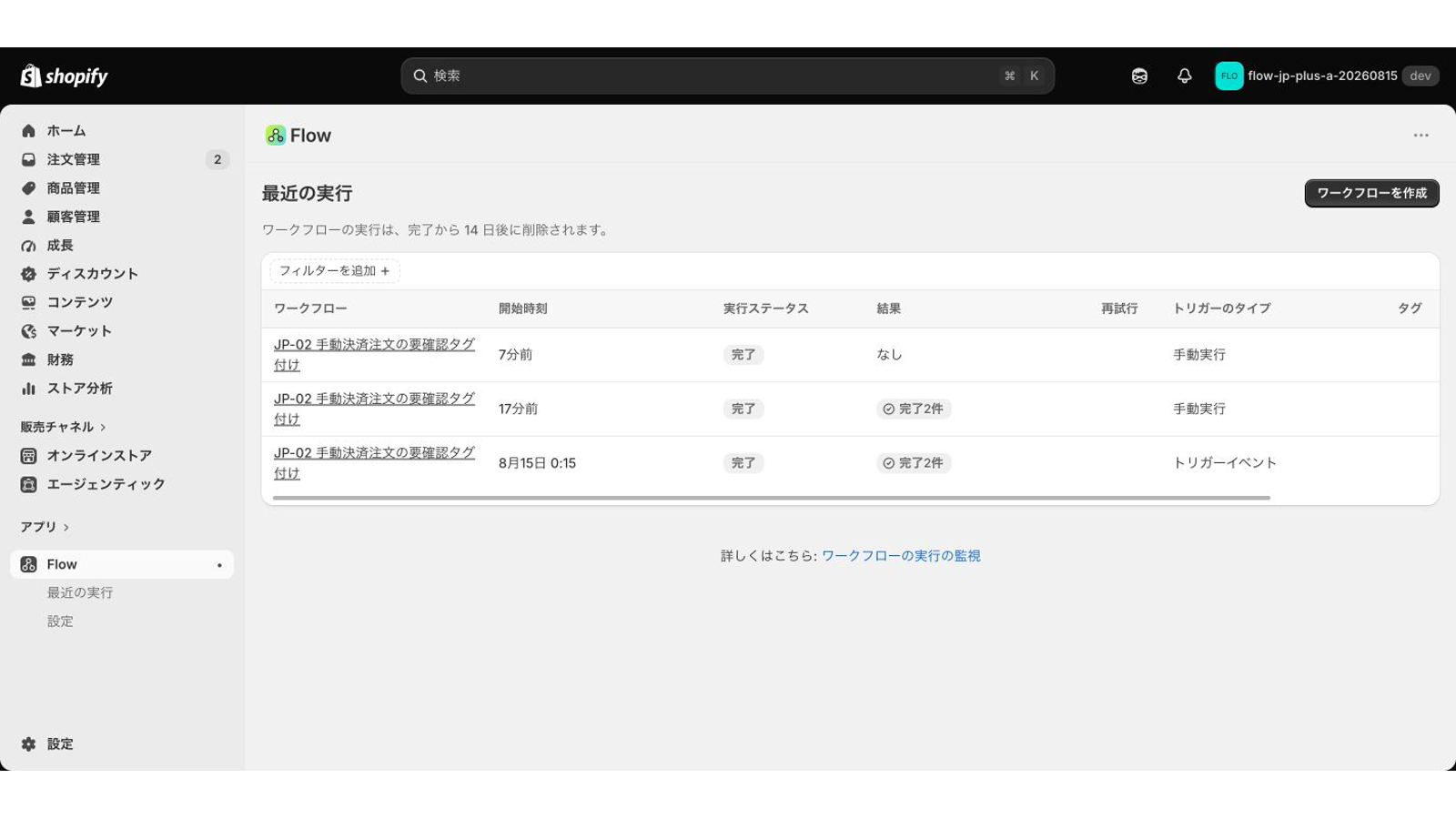Click フィルターを追加 + button
This screenshot has height=819, width=1456.
tap(335, 271)
